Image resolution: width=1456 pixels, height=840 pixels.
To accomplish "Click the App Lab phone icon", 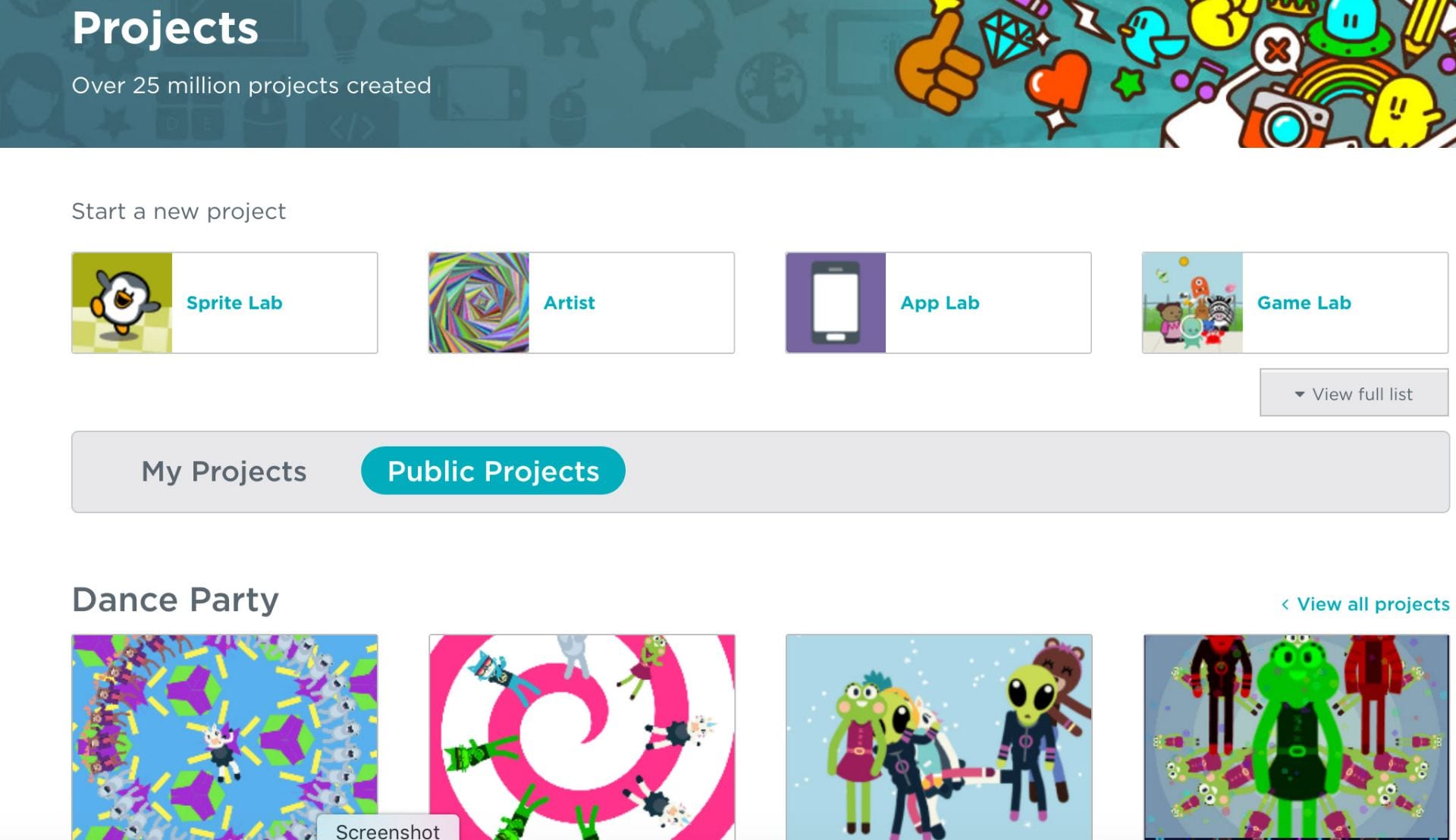I will click(x=836, y=302).
